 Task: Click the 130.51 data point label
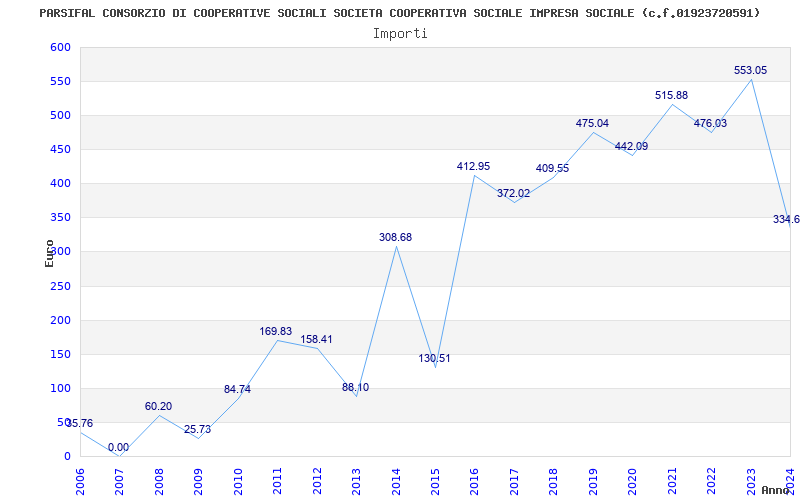(434, 358)
